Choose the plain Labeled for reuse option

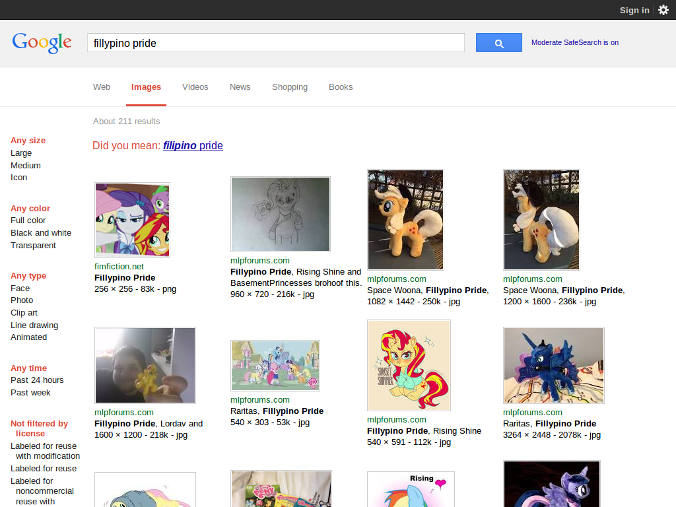pyautogui.click(x=44, y=469)
